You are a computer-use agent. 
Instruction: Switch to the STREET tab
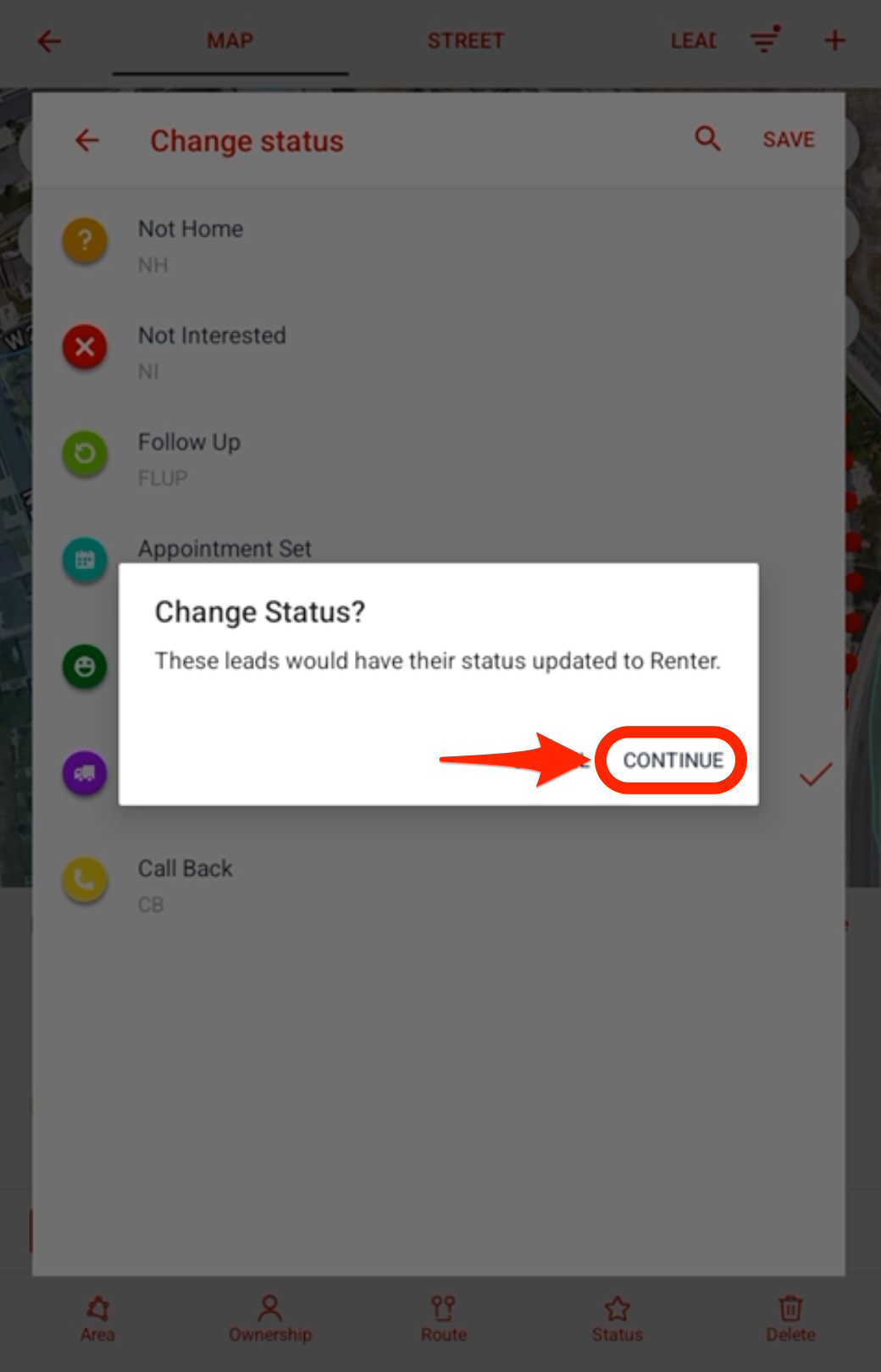click(x=465, y=41)
